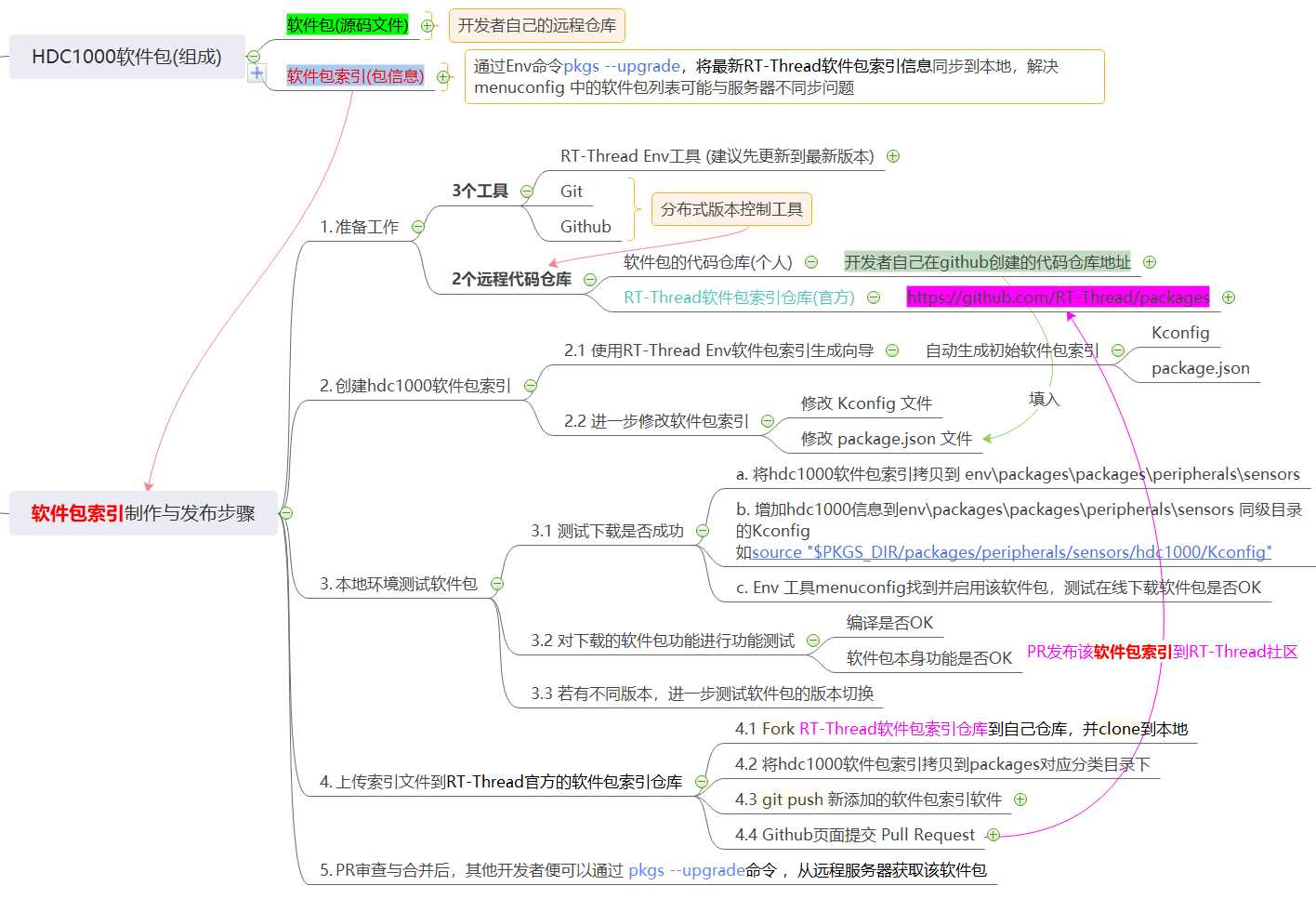Click the 填入 relationship label
The height and width of the screenshot is (912, 1316).
1044,399
